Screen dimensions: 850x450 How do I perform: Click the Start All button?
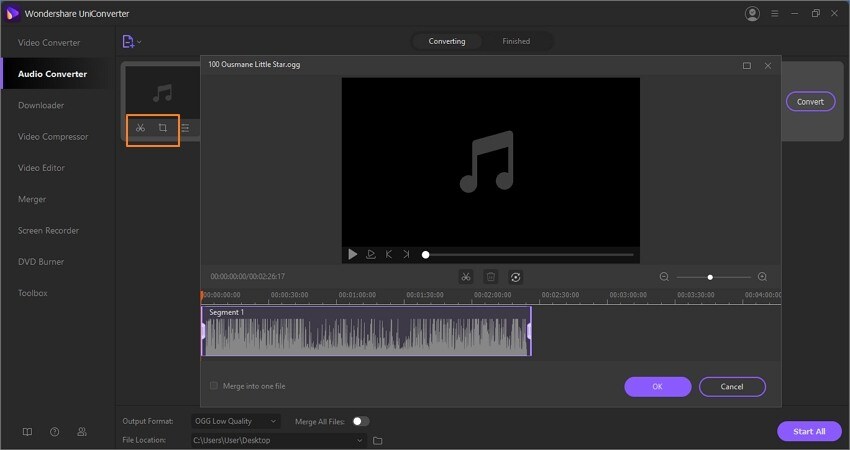tap(809, 432)
